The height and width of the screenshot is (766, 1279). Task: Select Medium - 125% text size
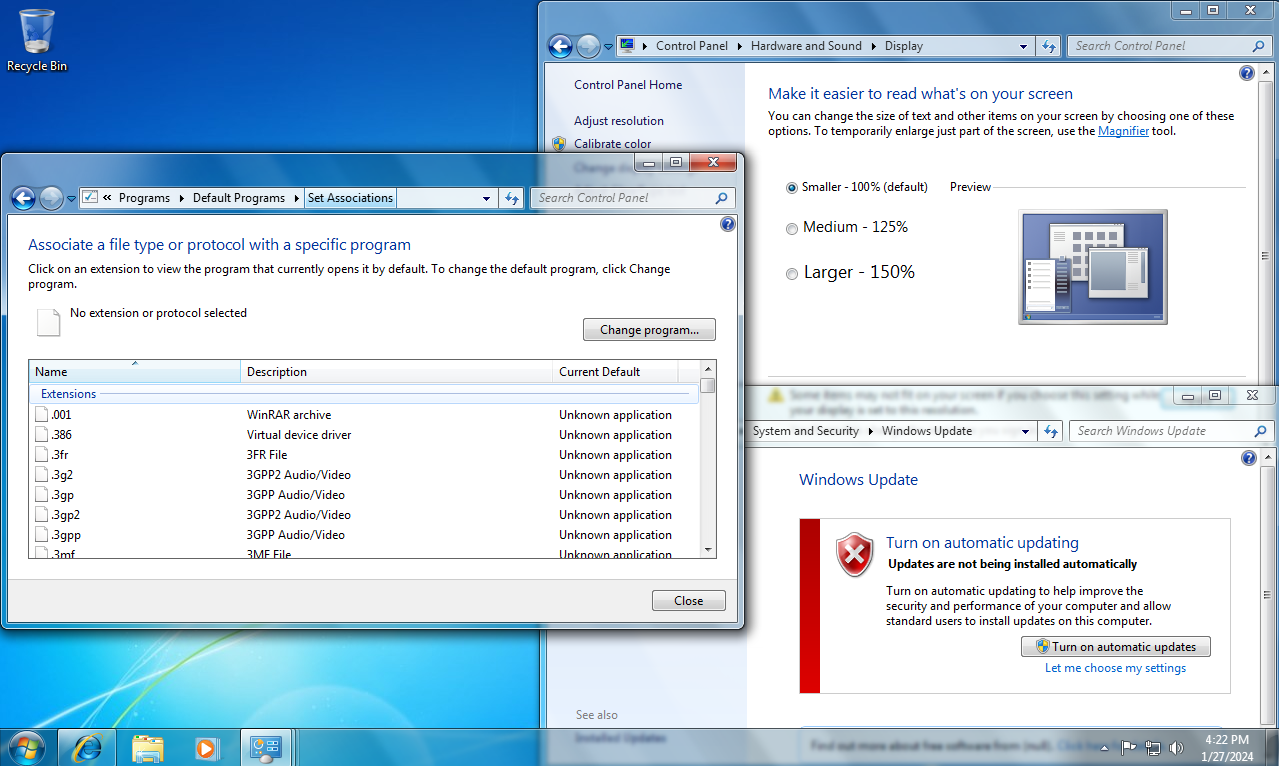(847, 227)
